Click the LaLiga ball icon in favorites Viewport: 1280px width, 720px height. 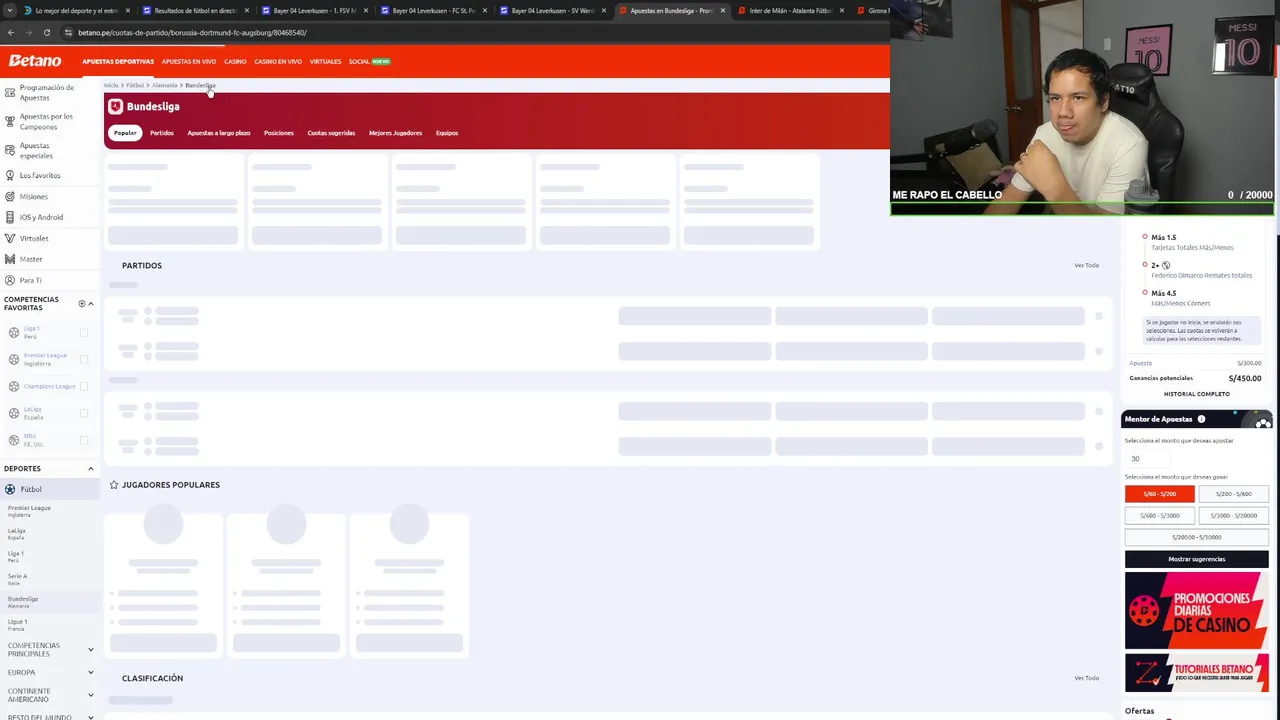pos(13,413)
